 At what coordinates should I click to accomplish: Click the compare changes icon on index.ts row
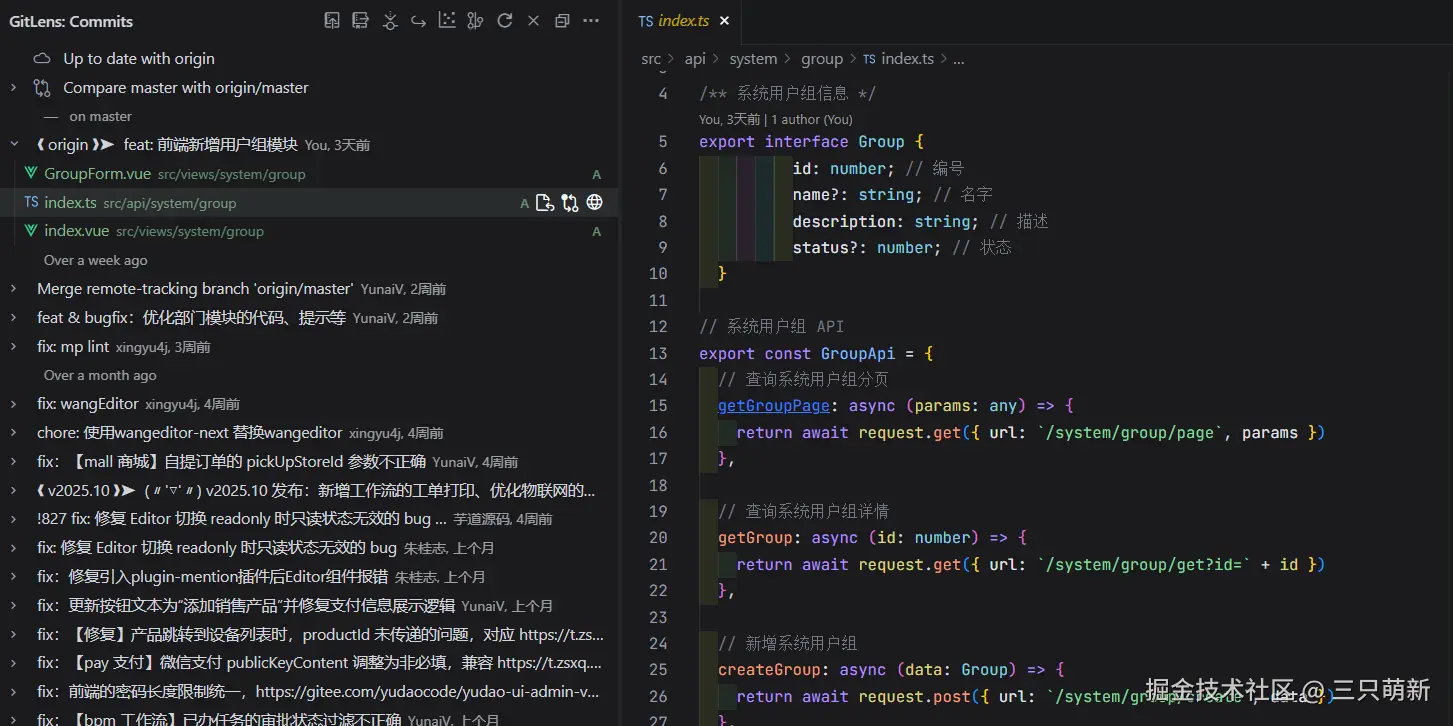click(x=570, y=203)
